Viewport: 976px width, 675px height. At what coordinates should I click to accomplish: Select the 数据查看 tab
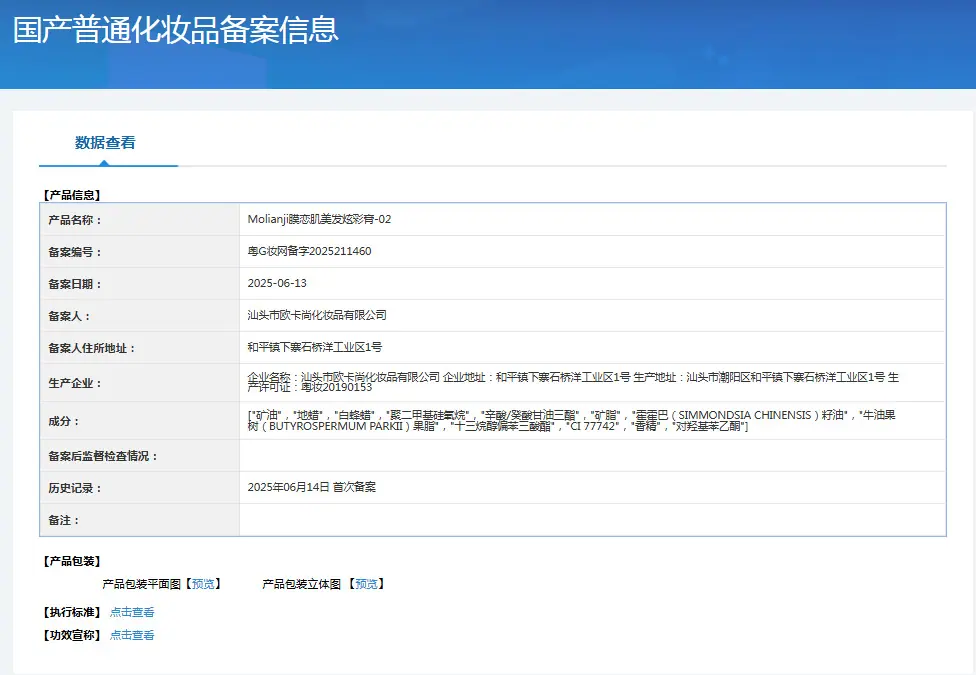click(x=105, y=143)
